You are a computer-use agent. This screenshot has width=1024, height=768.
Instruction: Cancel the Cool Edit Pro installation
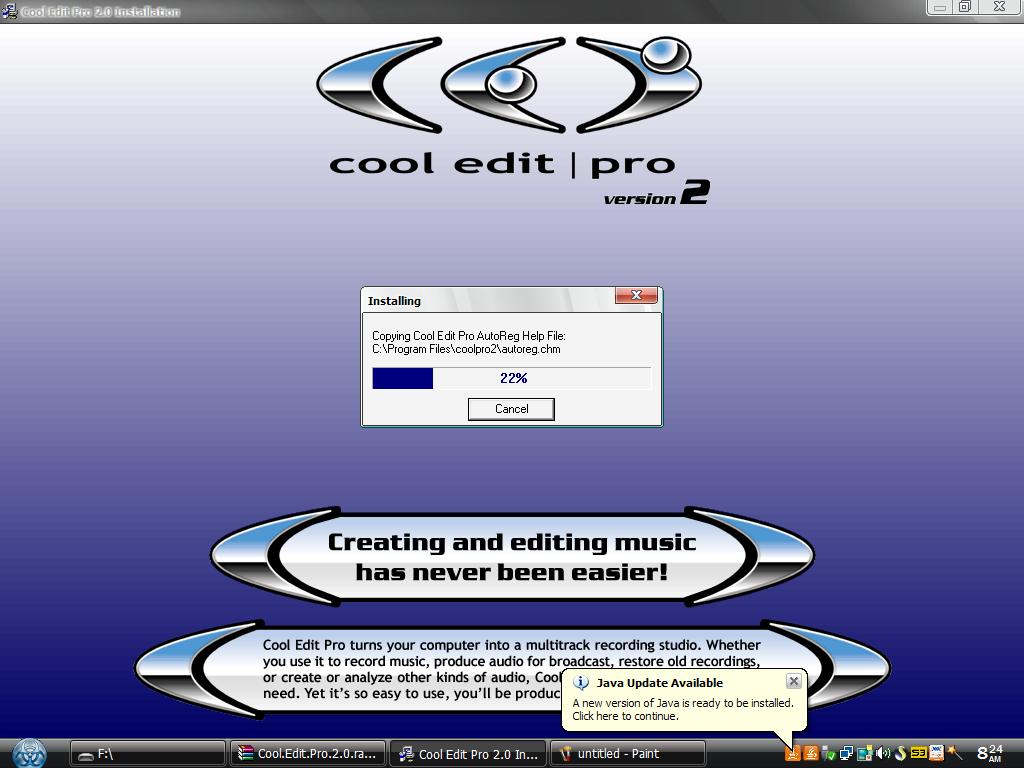(511, 409)
